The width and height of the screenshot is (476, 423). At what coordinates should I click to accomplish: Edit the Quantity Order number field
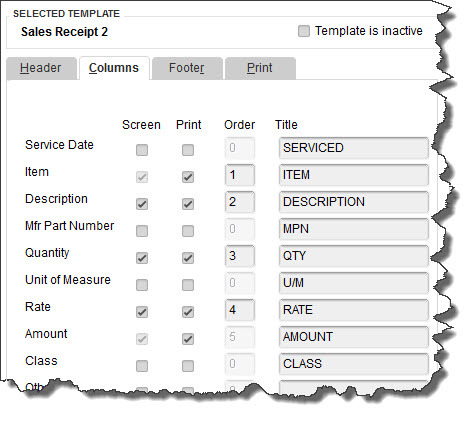240,256
